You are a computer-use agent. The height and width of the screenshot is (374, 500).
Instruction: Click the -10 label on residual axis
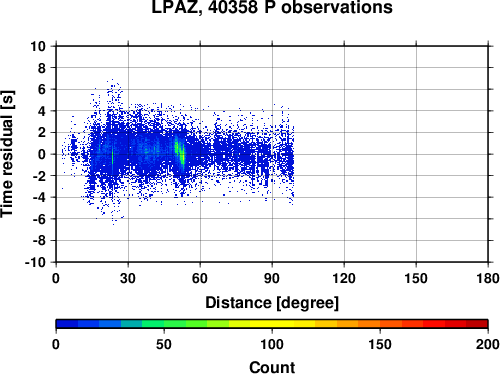pos(35,262)
